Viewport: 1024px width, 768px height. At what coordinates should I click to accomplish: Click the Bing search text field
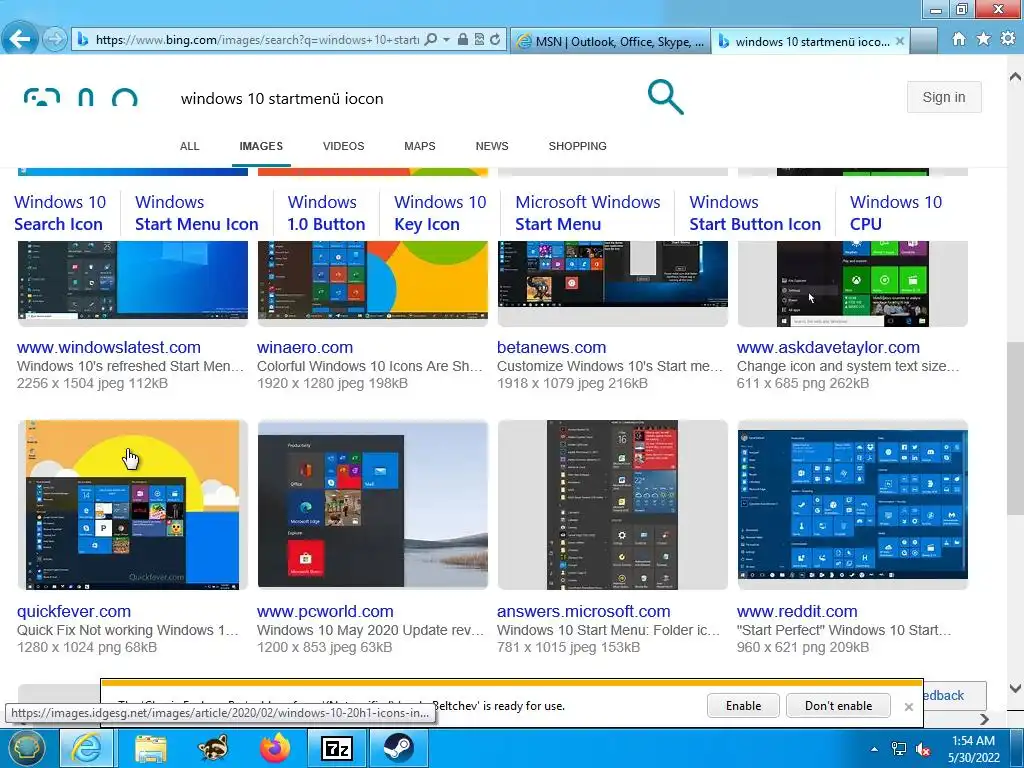(x=405, y=99)
